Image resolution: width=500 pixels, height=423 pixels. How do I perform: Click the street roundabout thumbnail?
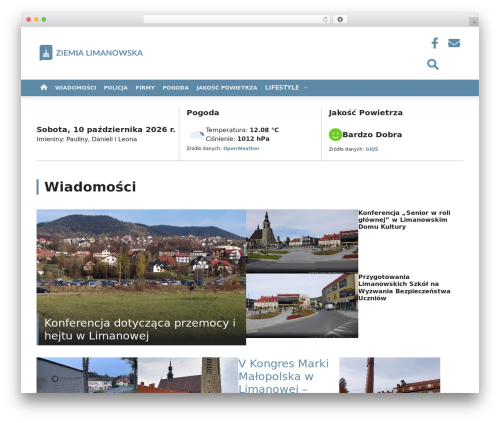click(x=302, y=306)
